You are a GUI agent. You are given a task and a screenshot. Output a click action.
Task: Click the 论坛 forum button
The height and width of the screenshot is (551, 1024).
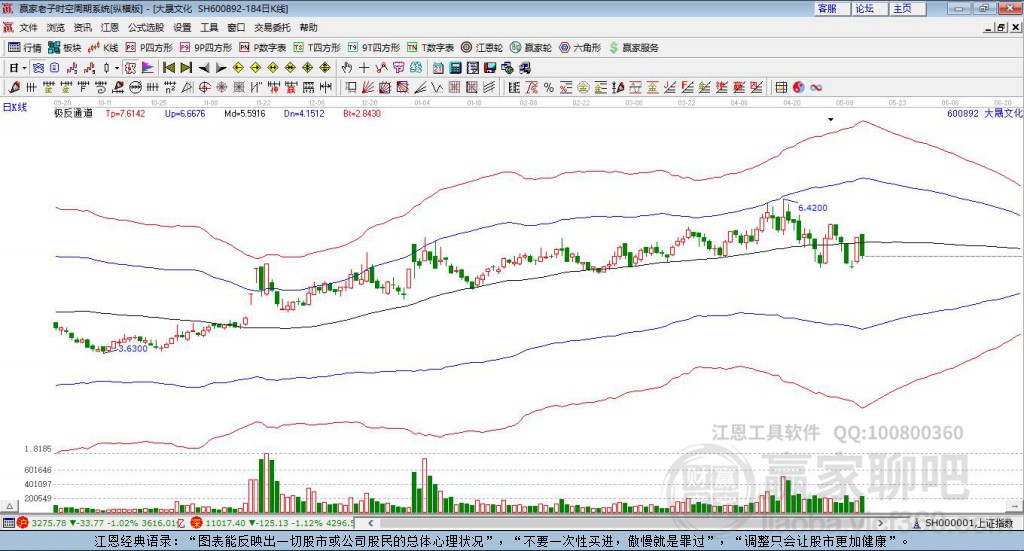point(871,8)
